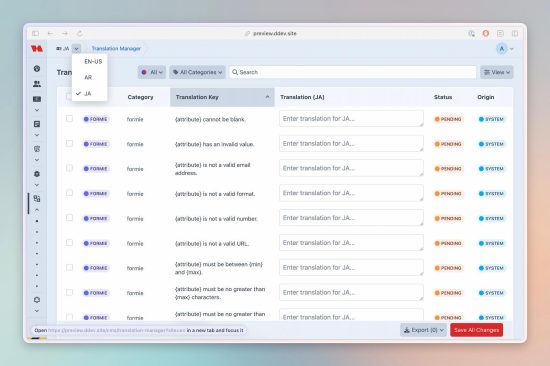
Task: Click the Category column header
Action: coord(140,97)
